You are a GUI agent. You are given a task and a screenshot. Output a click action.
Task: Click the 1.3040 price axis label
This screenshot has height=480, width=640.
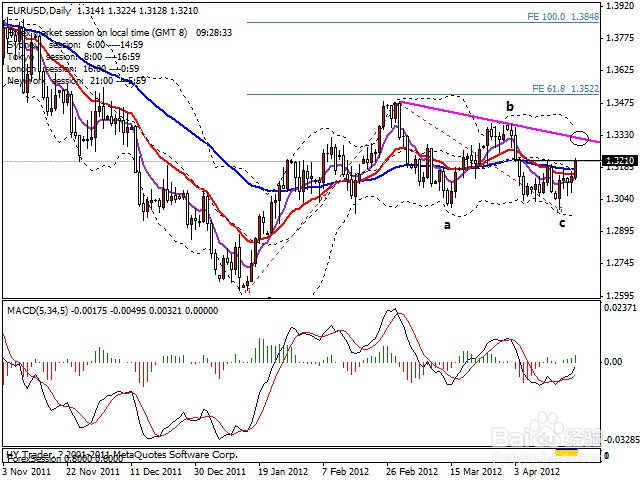coord(620,199)
